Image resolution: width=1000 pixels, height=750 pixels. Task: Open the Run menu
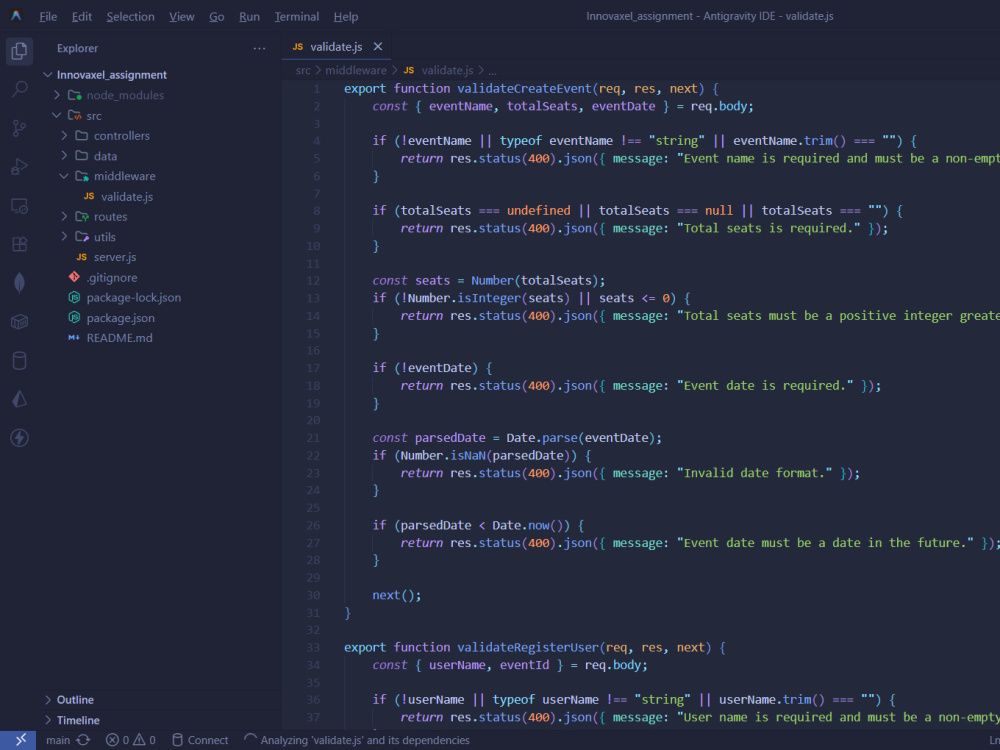pos(249,17)
